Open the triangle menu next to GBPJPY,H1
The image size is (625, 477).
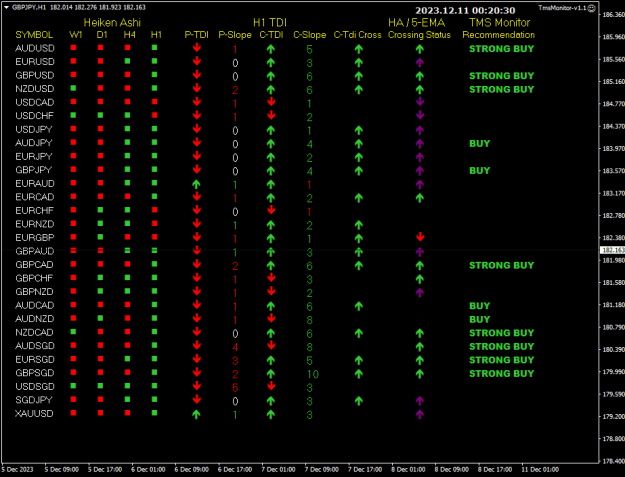[6, 8]
